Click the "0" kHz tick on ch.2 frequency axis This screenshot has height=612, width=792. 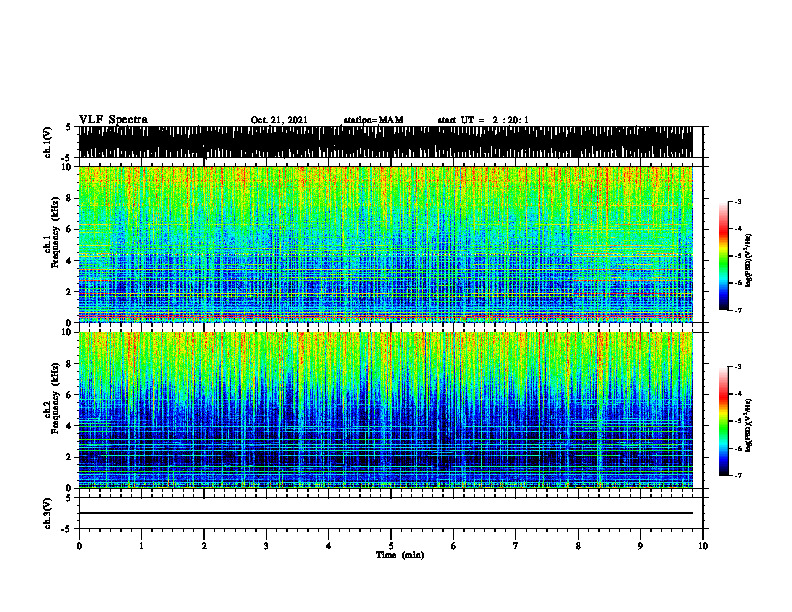click(70, 488)
